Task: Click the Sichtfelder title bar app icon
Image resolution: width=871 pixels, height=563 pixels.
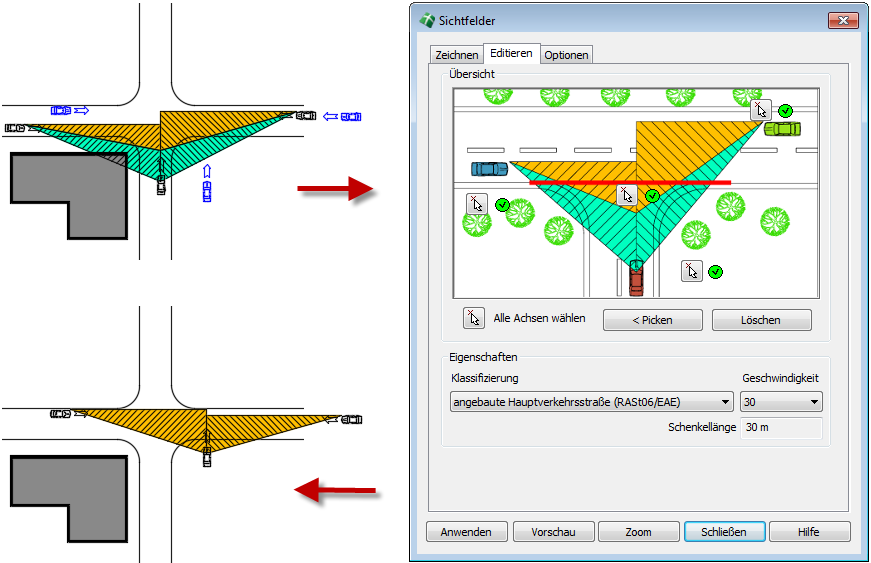Action: click(427, 21)
